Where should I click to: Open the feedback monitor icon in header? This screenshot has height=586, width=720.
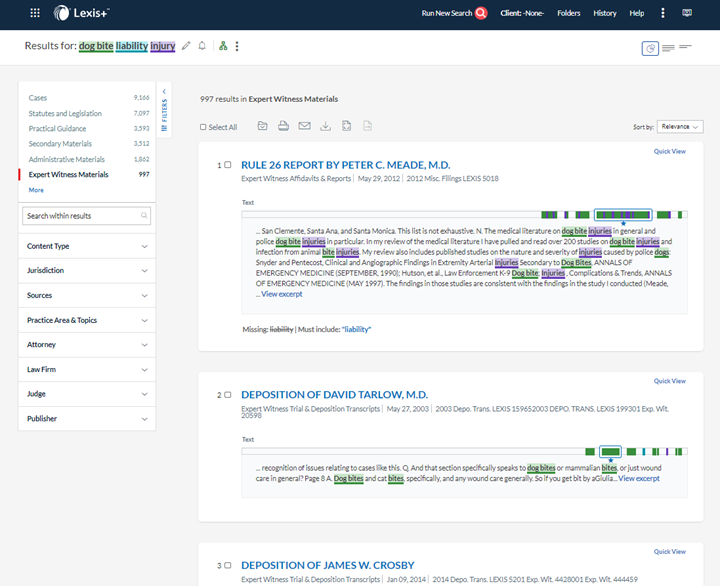click(x=686, y=13)
